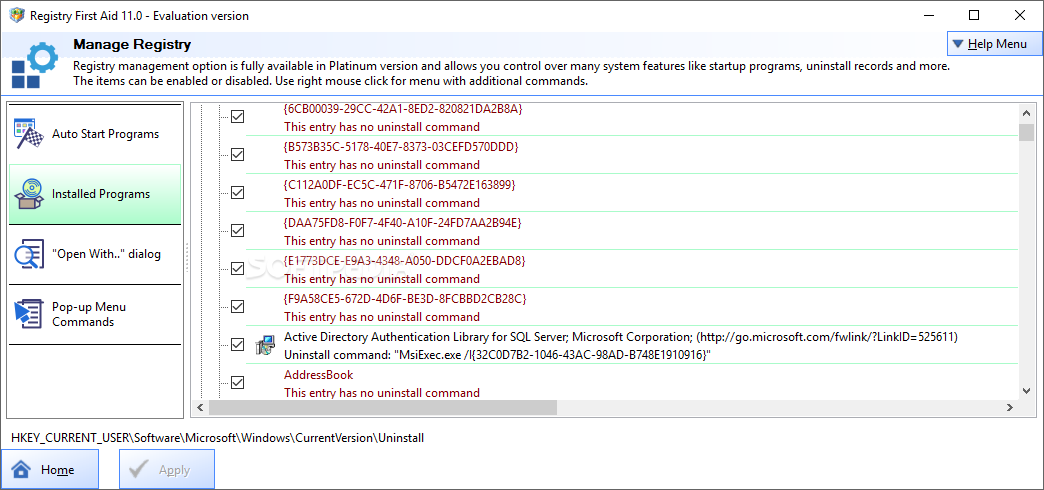The height and width of the screenshot is (490, 1044).
Task: Uncheck the {B573B35C-5178-40E7-8373-03CEFD570DDD} entry checkbox
Action: pos(237,154)
